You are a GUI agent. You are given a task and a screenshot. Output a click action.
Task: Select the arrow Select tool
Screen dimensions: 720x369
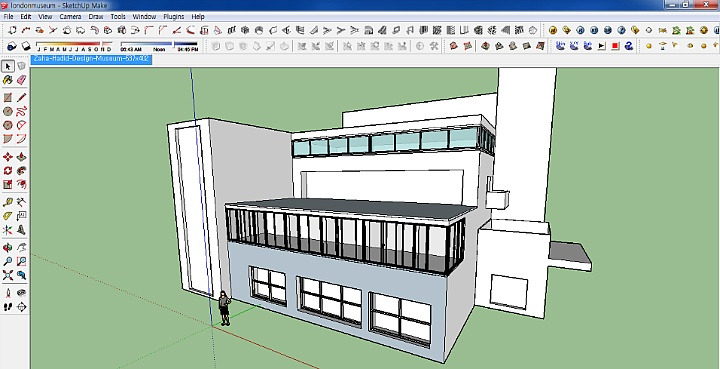8,67
